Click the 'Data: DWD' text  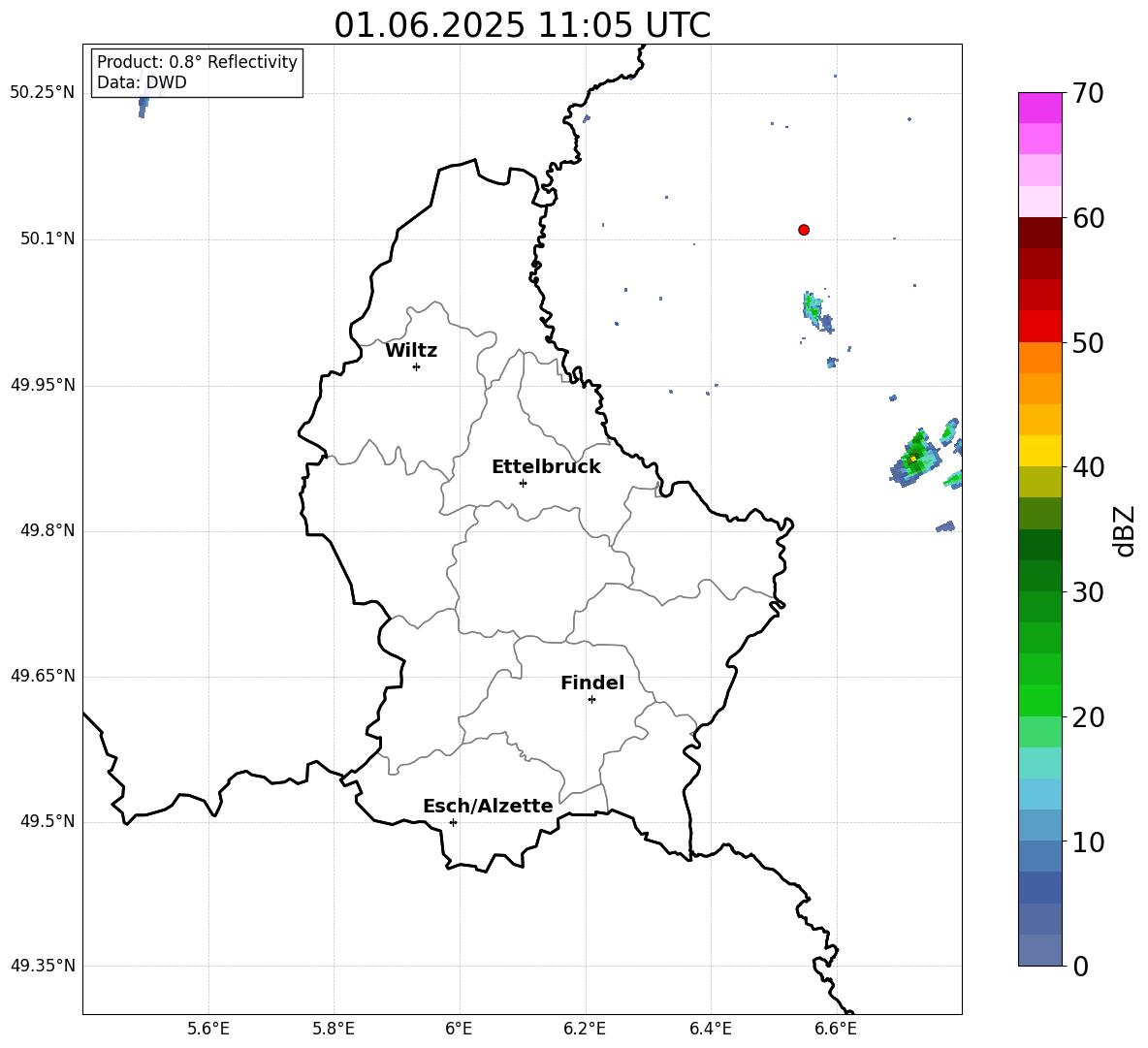[x=142, y=82]
